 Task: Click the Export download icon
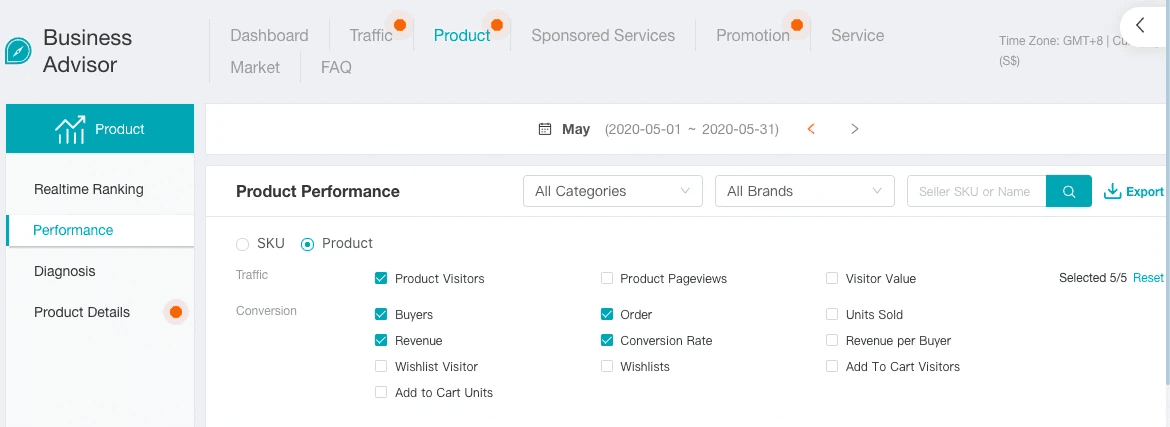(1112, 191)
